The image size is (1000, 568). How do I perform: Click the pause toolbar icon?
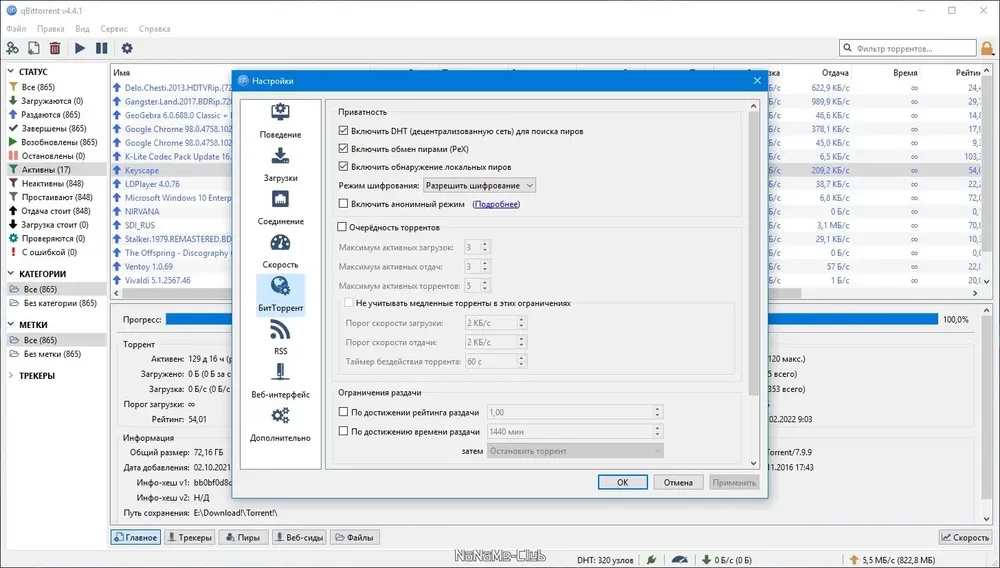(101, 48)
